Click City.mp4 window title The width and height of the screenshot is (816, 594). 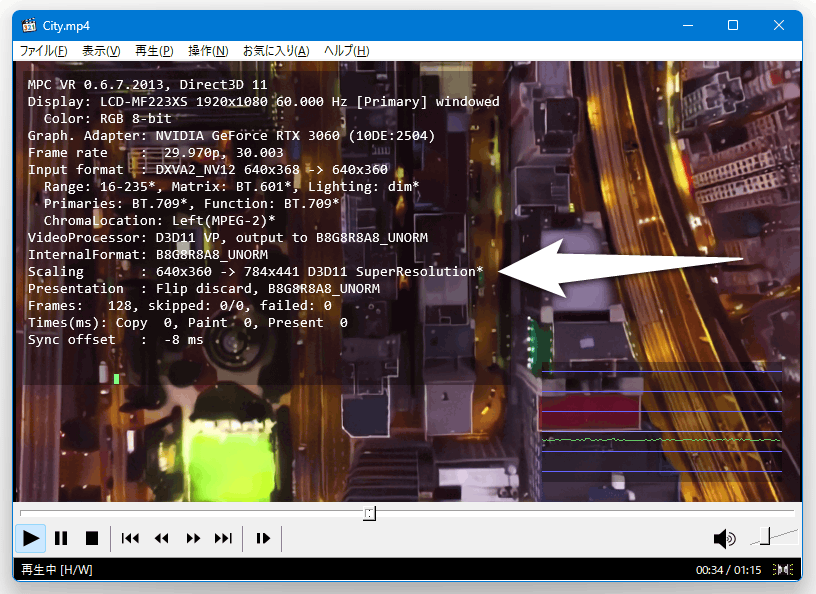66,26
